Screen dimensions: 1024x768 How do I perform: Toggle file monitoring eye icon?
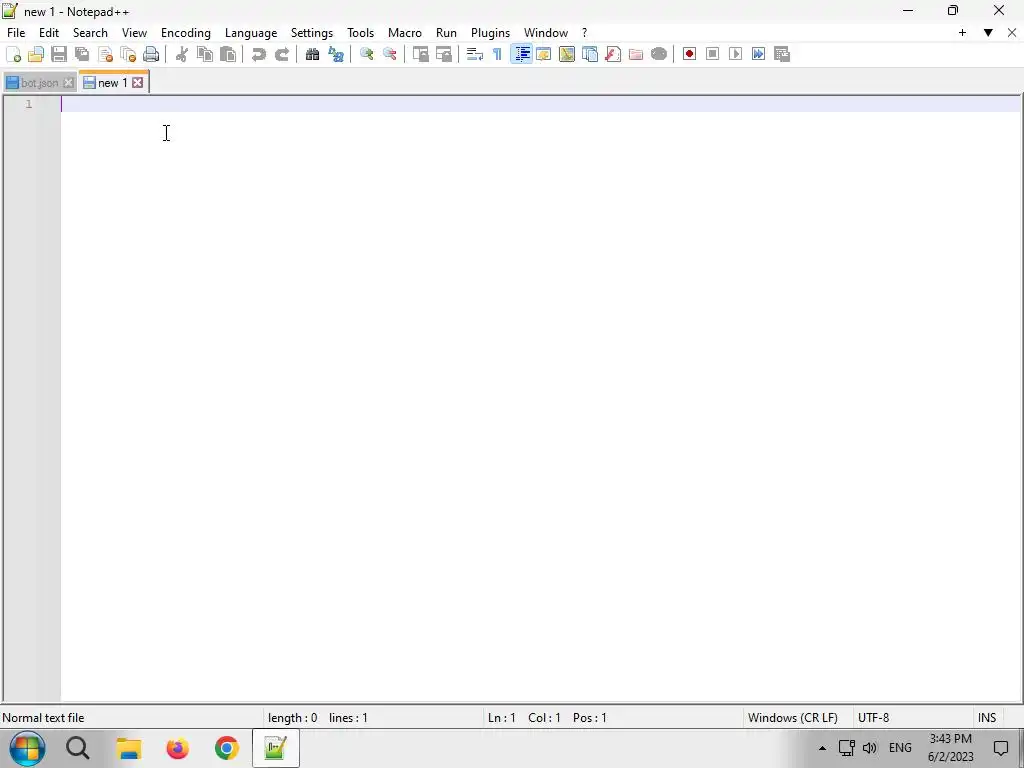659,54
